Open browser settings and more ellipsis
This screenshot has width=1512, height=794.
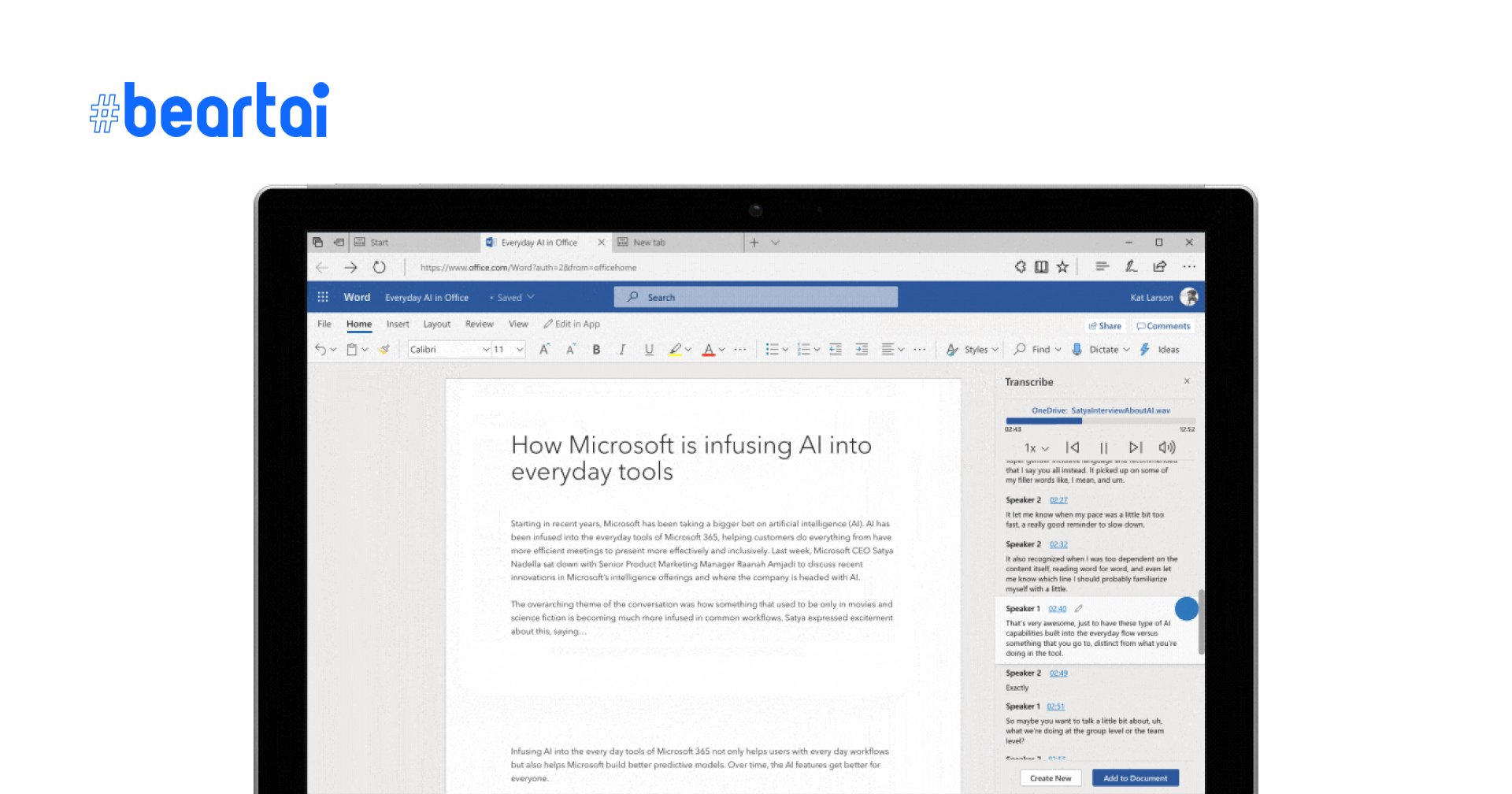[1189, 267]
